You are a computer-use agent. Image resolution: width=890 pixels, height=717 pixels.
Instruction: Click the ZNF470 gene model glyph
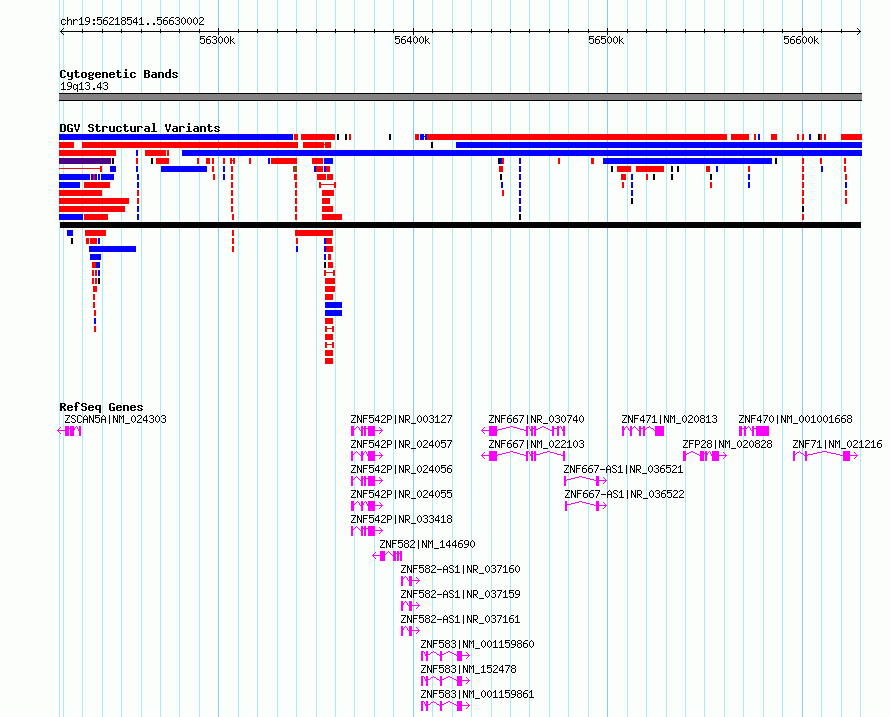(754, 431)
